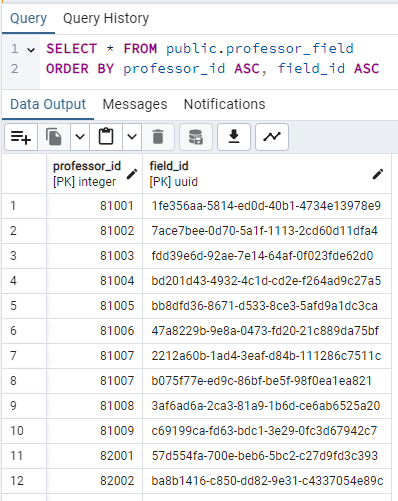Click the uuid cell starting 47a8229b
Image resolution: width=398 pixels, height=501 pixels.
point(267,331)
